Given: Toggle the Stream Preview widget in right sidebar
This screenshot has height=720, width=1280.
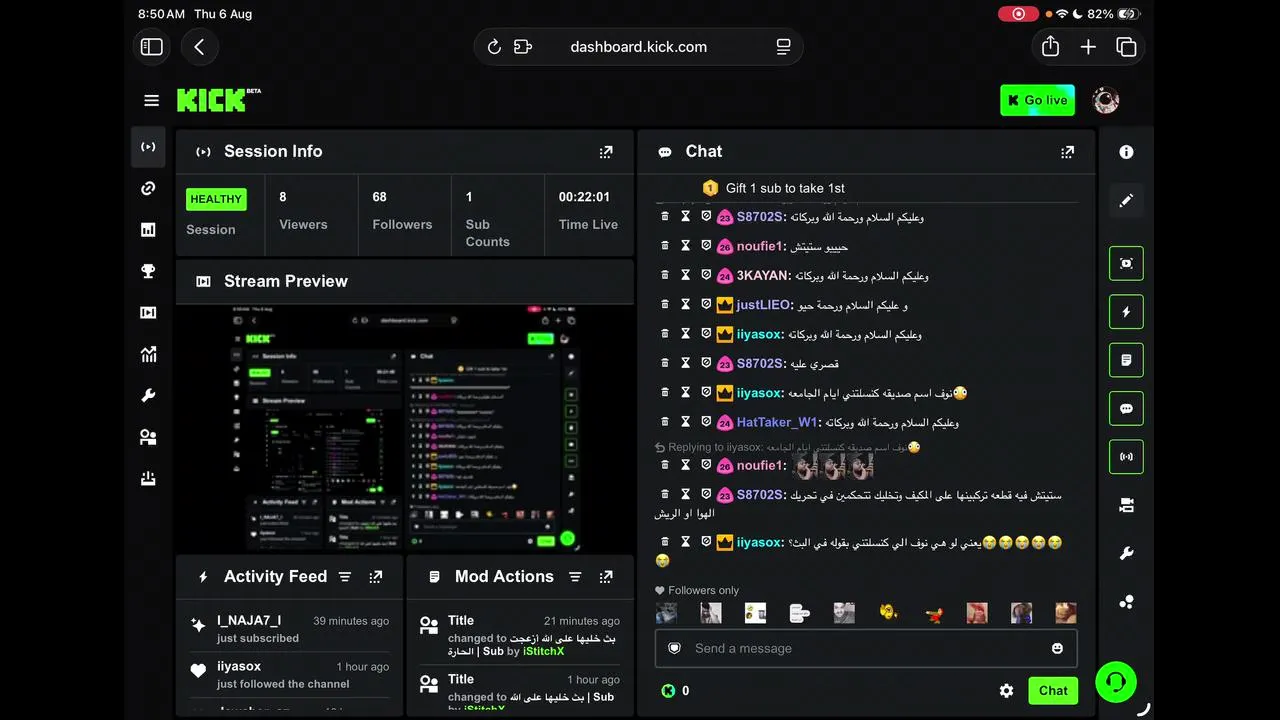Looking at the screenshot, I should [1126, 263].
